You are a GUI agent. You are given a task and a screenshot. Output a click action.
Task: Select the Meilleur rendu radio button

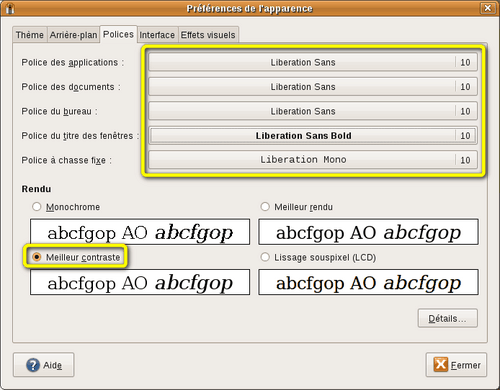tap(265, 207)
